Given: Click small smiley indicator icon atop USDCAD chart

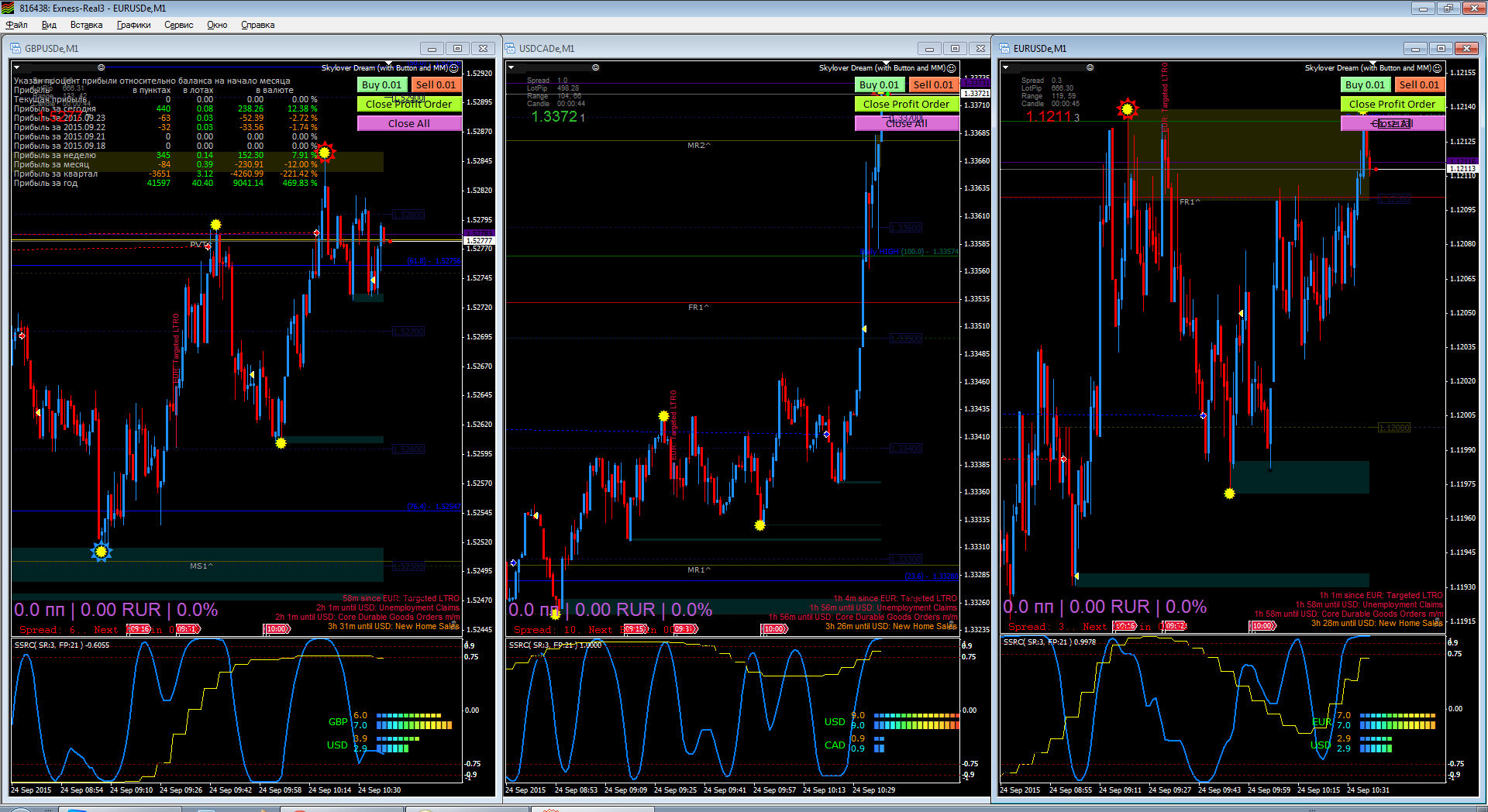Looking at the screenshot, I should 596,67.
